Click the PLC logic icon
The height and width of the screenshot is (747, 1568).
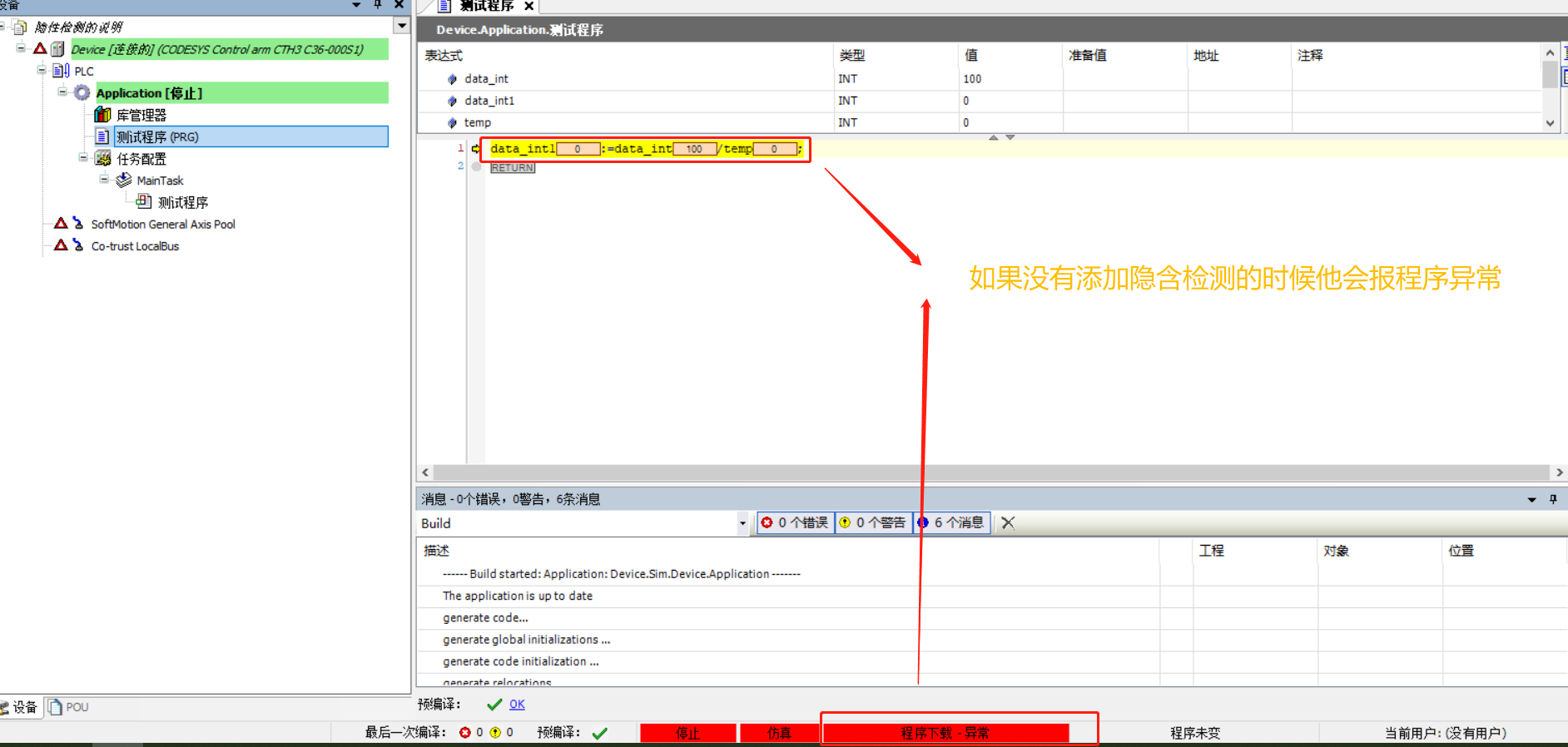coord(61,71)
